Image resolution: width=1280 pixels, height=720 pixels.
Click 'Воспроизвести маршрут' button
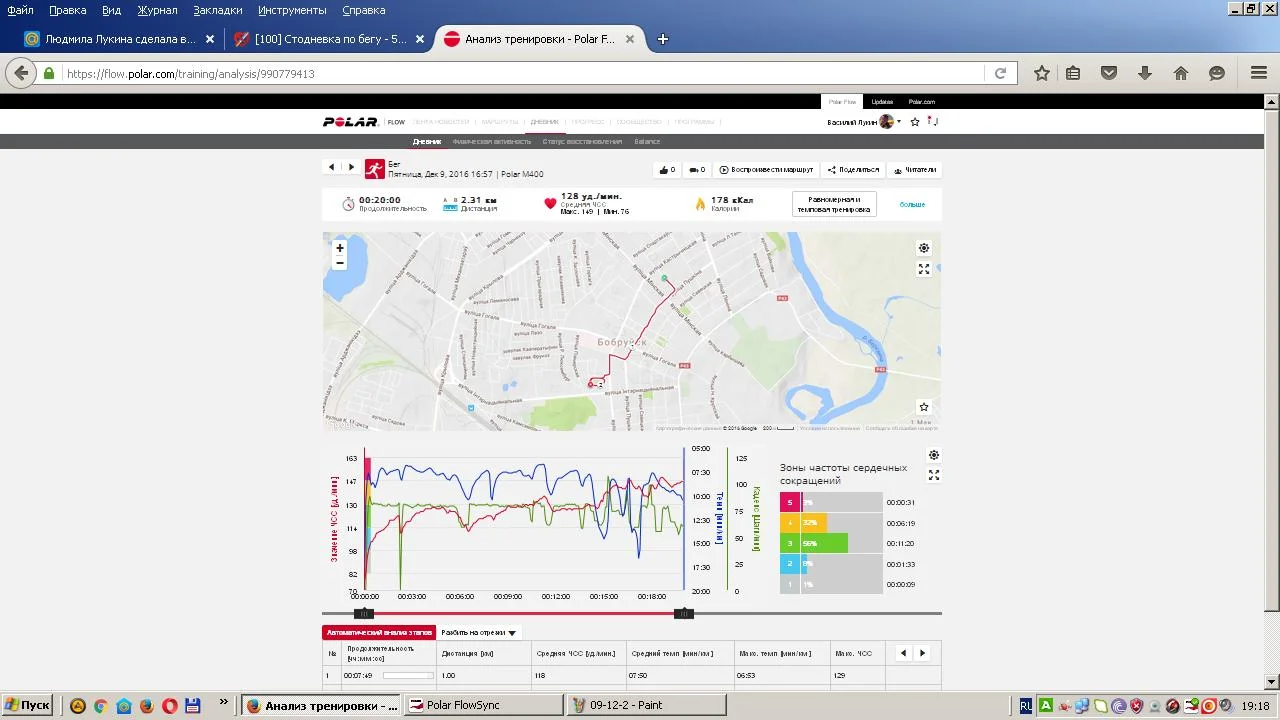767,170
